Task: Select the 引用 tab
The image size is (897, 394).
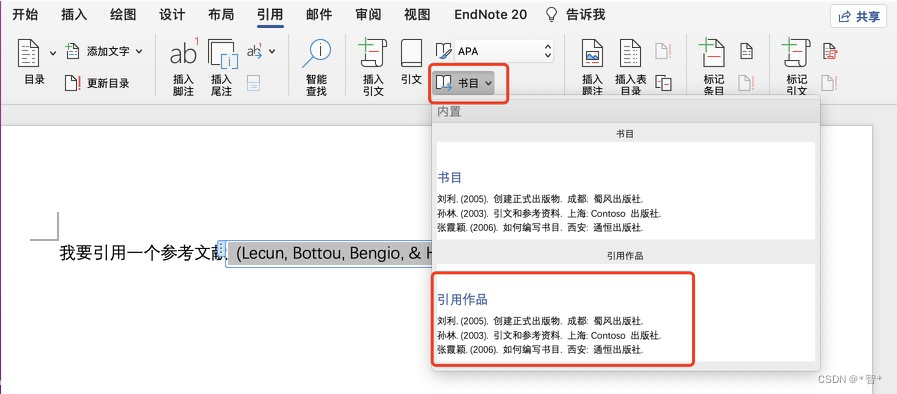Action: pyautogui.click(x=270, y=15)
